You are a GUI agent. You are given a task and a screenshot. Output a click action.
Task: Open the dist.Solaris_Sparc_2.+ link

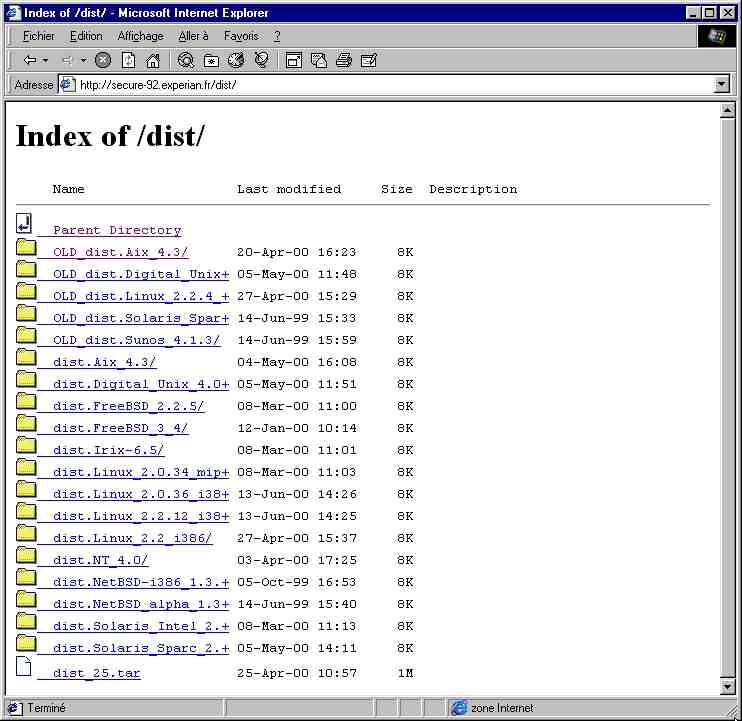[x=141, y=648]
